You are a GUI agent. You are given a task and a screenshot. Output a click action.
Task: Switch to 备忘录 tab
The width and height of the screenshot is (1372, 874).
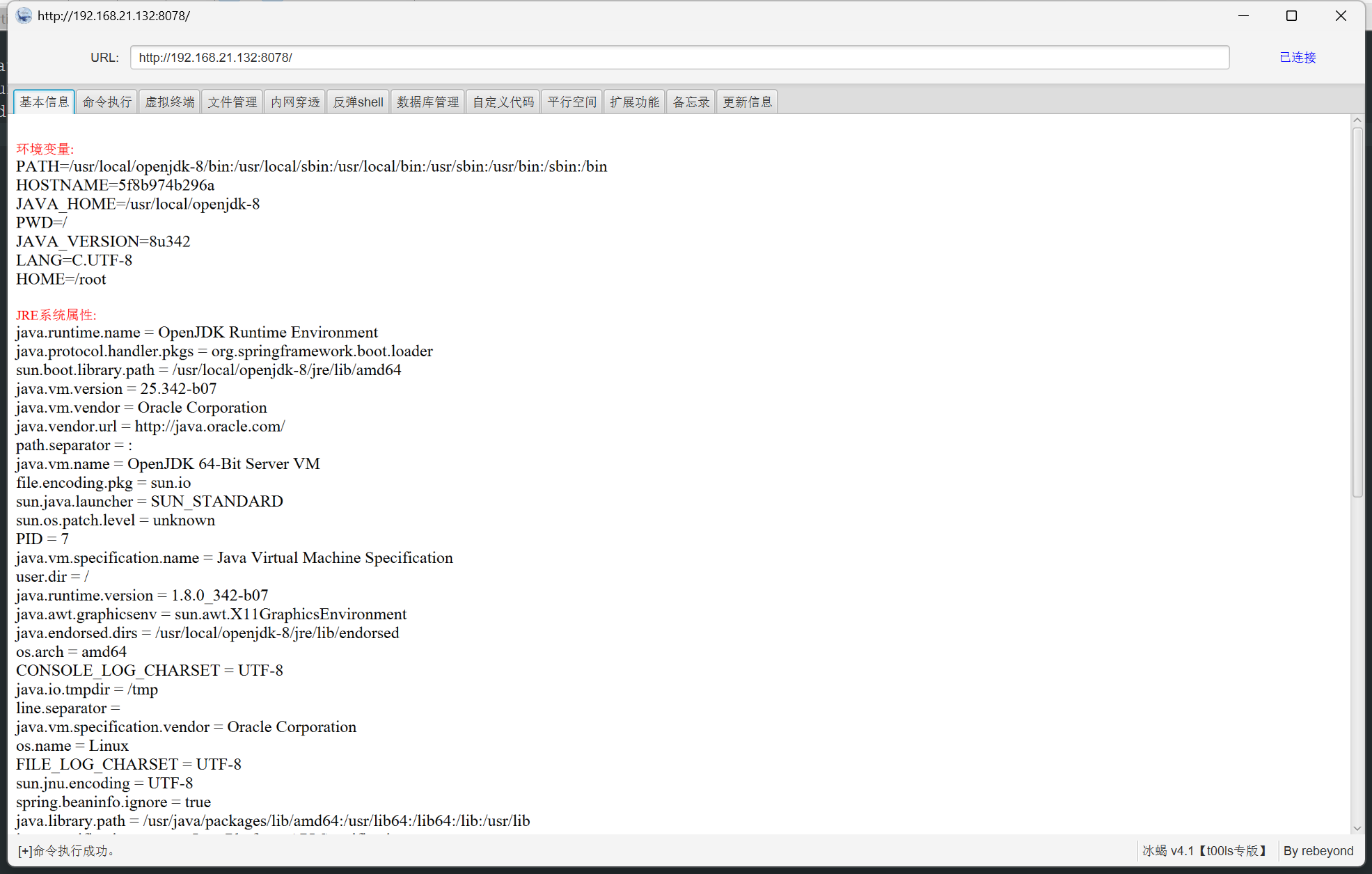(x=691, y=102)
